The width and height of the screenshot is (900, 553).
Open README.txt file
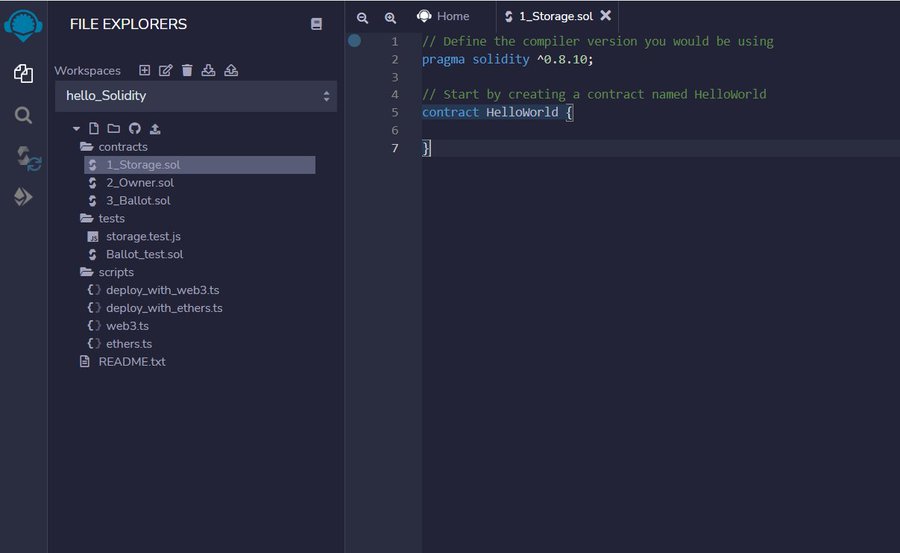[131, 362]
